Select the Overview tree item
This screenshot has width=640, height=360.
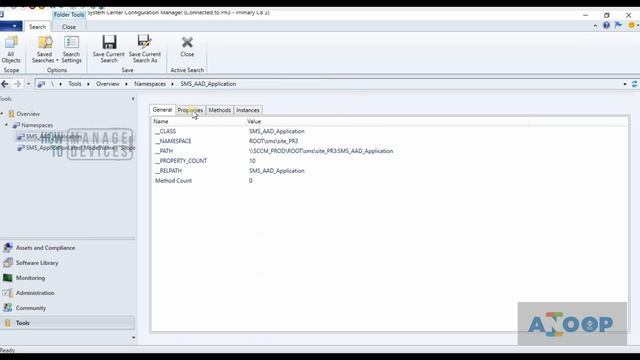tap(28, 114)
